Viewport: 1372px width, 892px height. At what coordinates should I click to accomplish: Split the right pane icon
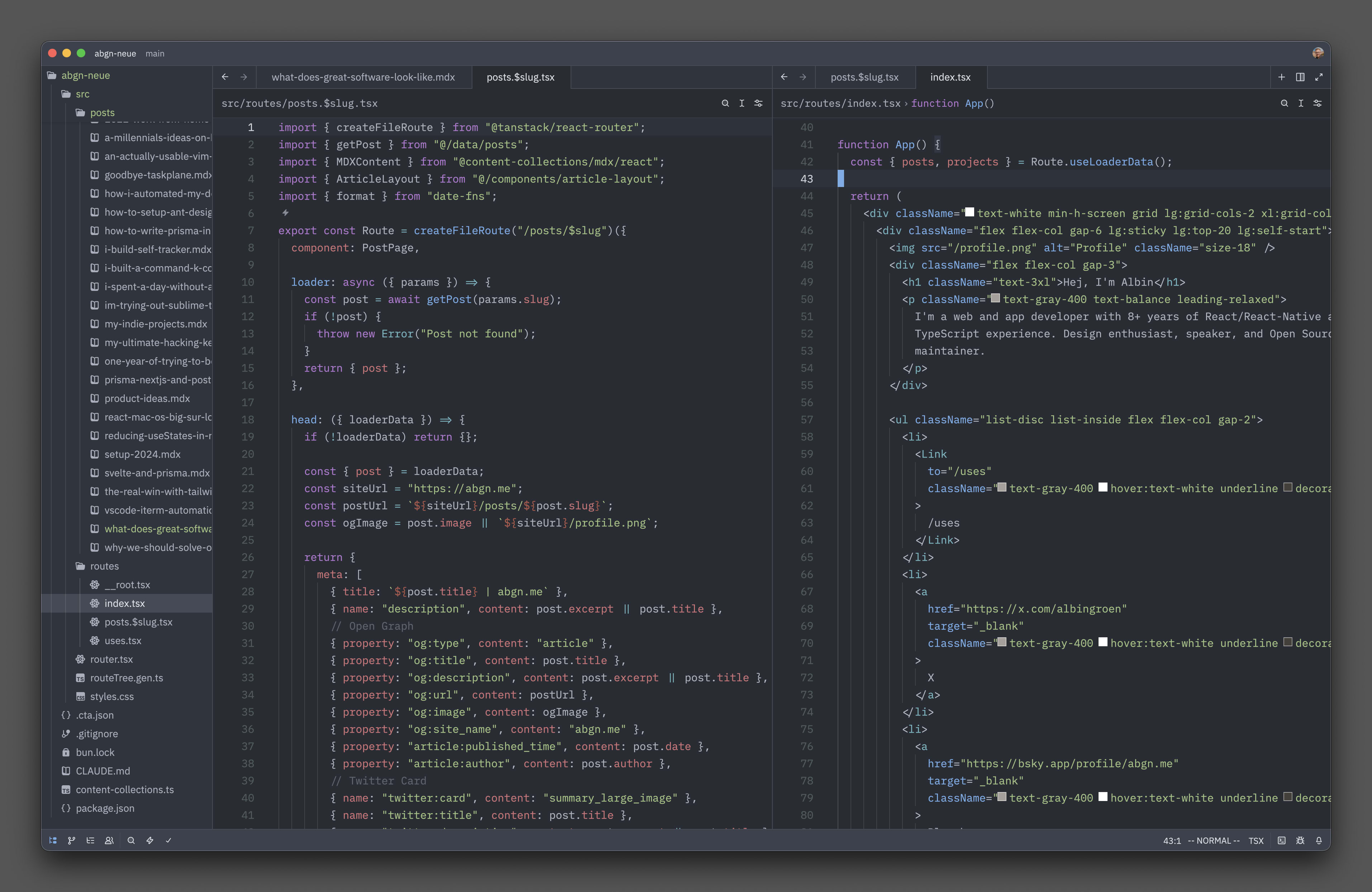click(1300, 77)
